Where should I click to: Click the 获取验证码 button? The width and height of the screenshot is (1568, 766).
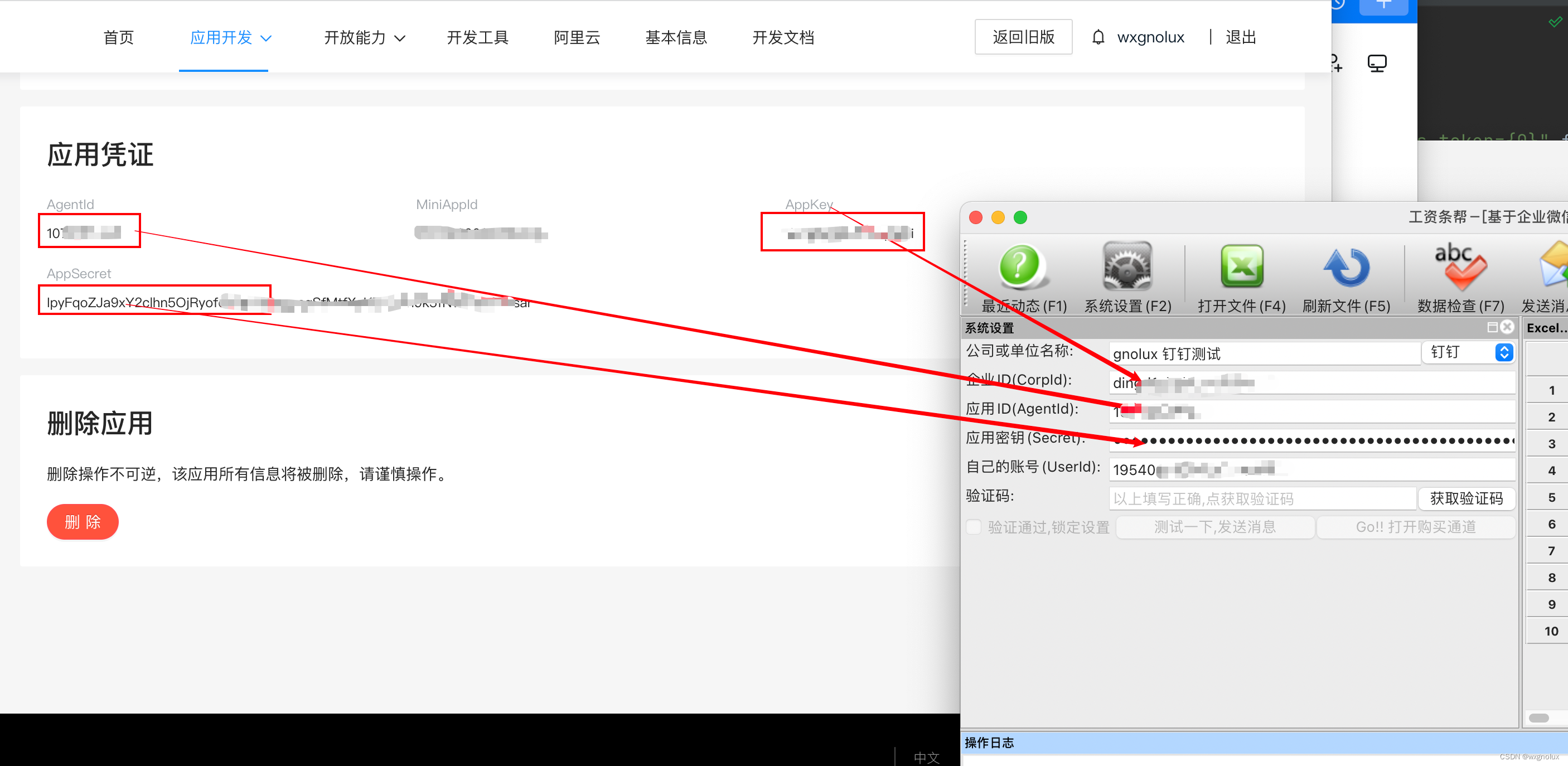(1466, 498)
